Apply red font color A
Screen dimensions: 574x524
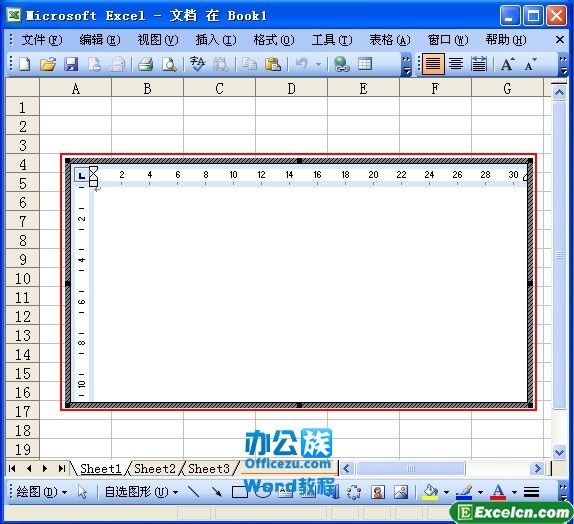pos(499,492)
